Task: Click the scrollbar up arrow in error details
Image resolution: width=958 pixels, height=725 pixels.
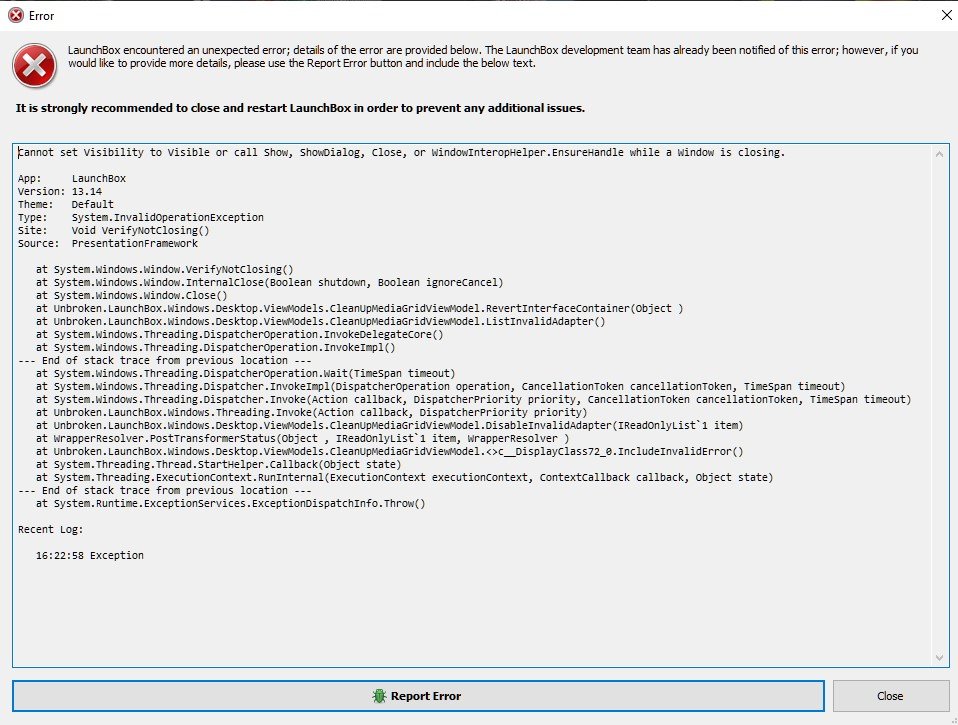Action: (x=939, y=154)
